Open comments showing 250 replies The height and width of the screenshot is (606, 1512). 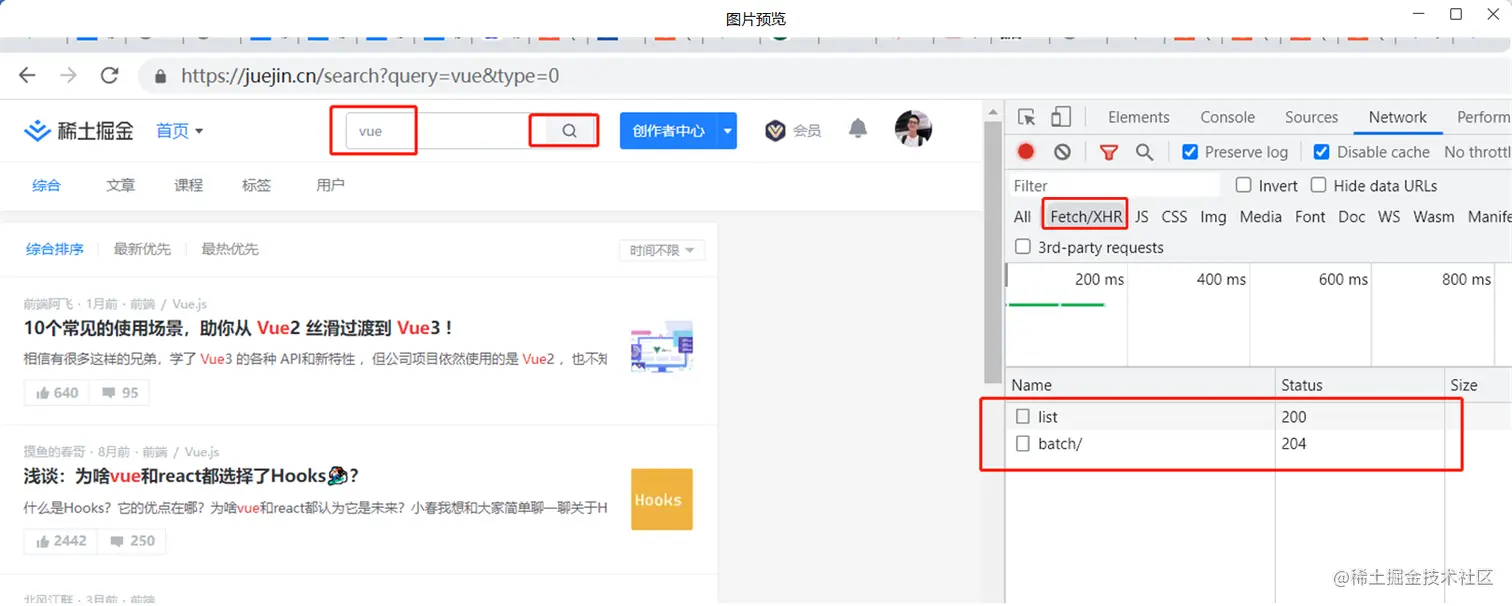coord(131,541)
